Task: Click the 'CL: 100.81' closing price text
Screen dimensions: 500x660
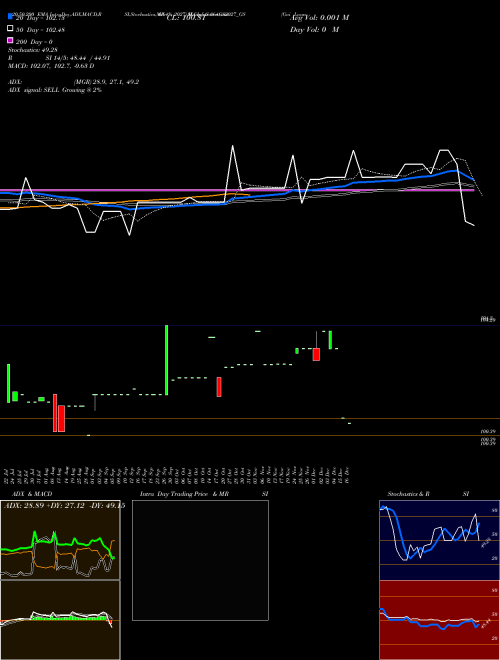Action: pyautogui.click(x=186, y=18)
